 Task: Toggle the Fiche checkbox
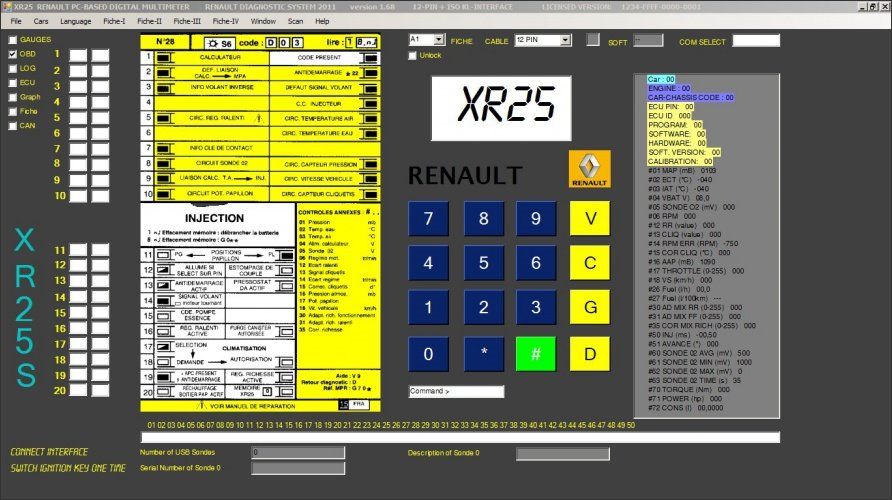pos(13,111)
